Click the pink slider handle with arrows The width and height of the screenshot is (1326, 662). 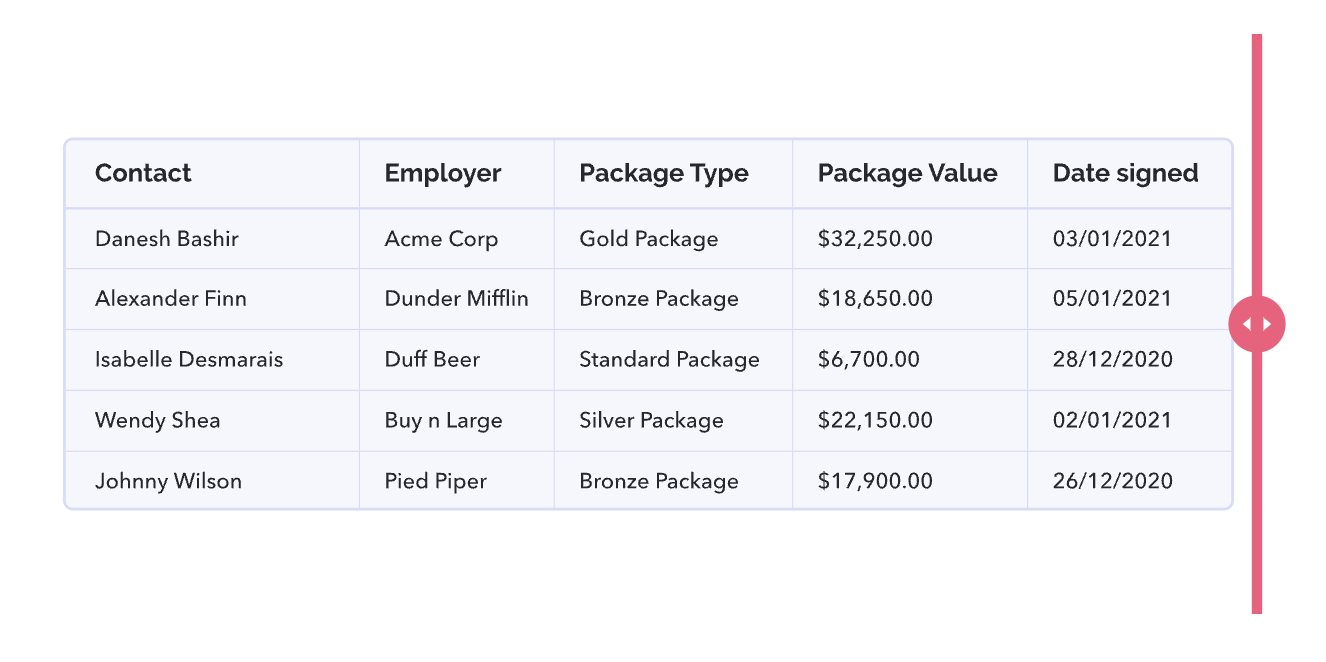(1257, 324)
